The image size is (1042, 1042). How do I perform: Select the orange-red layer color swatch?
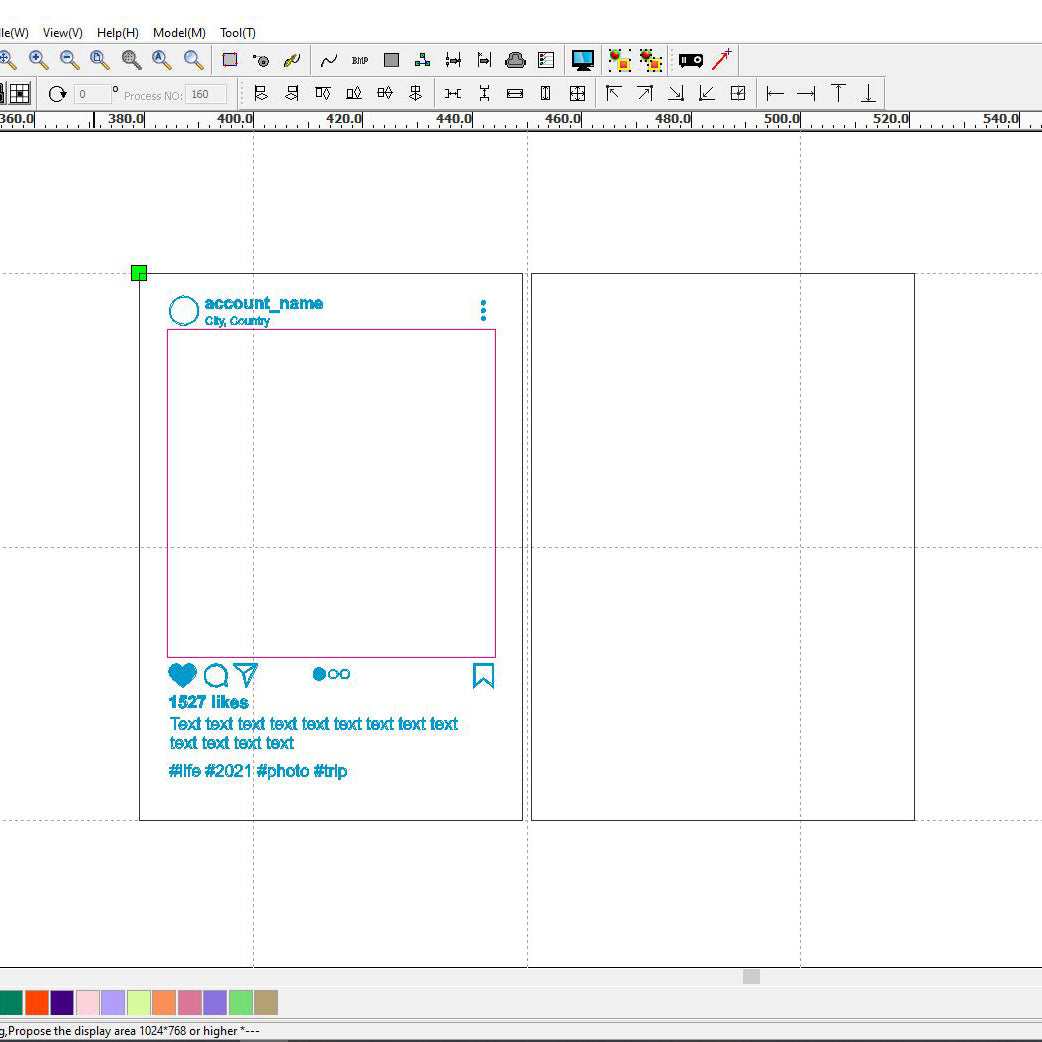pyautogui.click(x=36, y=1002)
